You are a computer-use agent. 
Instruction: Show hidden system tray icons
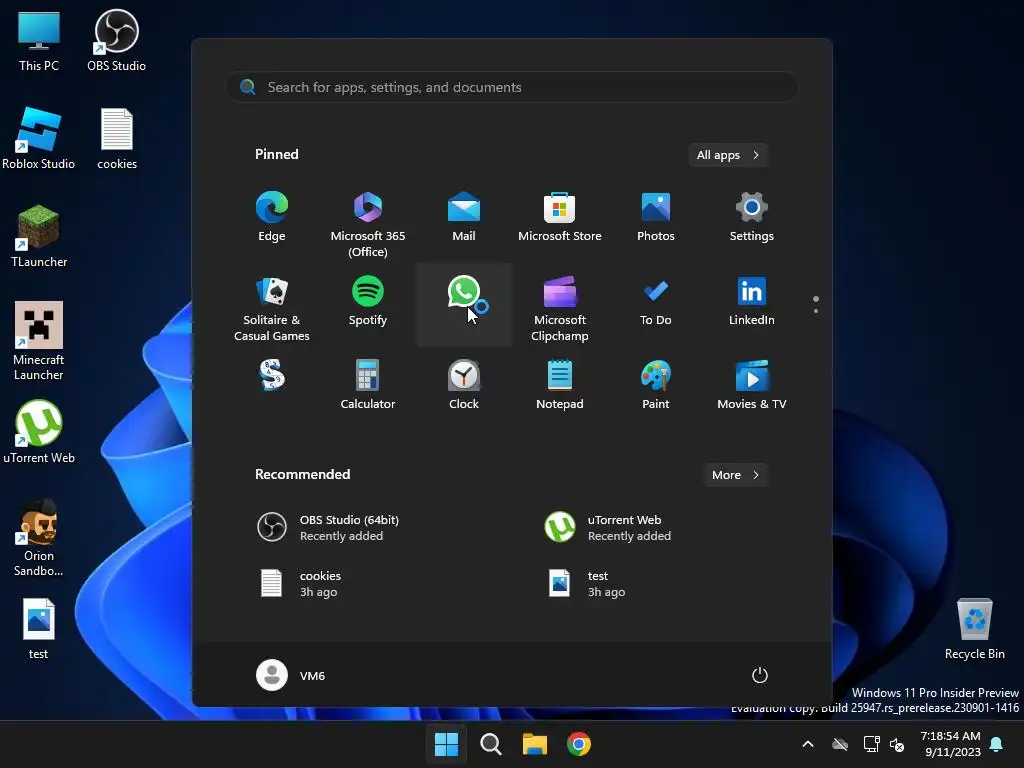click(x=808, y=744)
